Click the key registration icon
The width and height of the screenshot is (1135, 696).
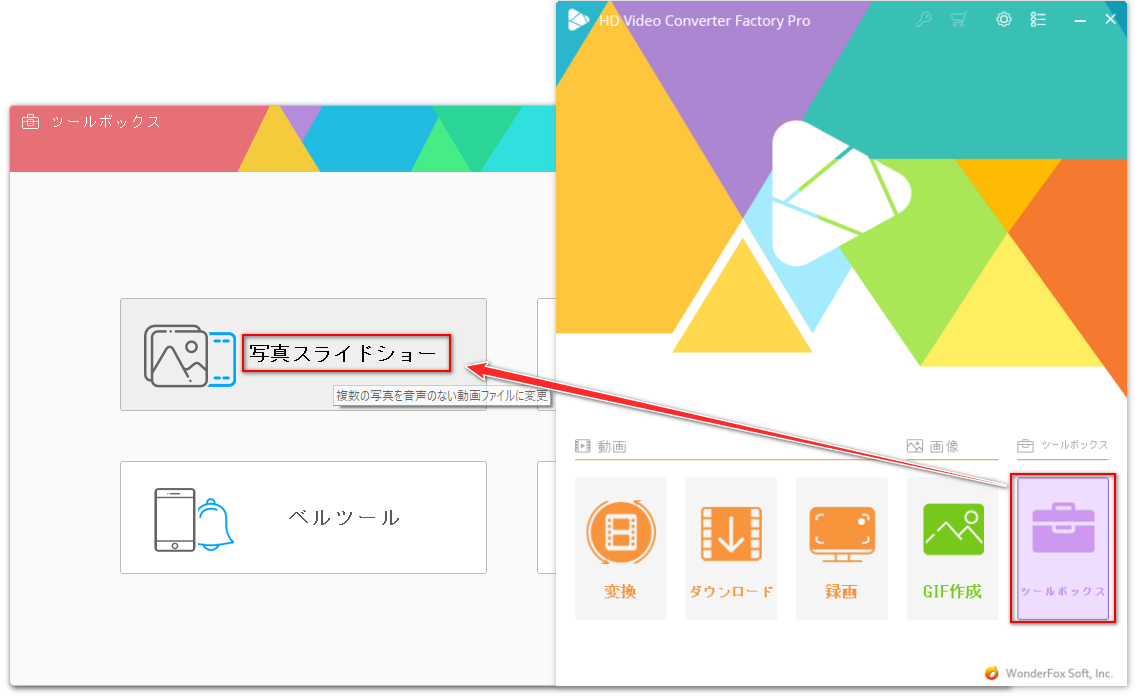pos(925,20)
